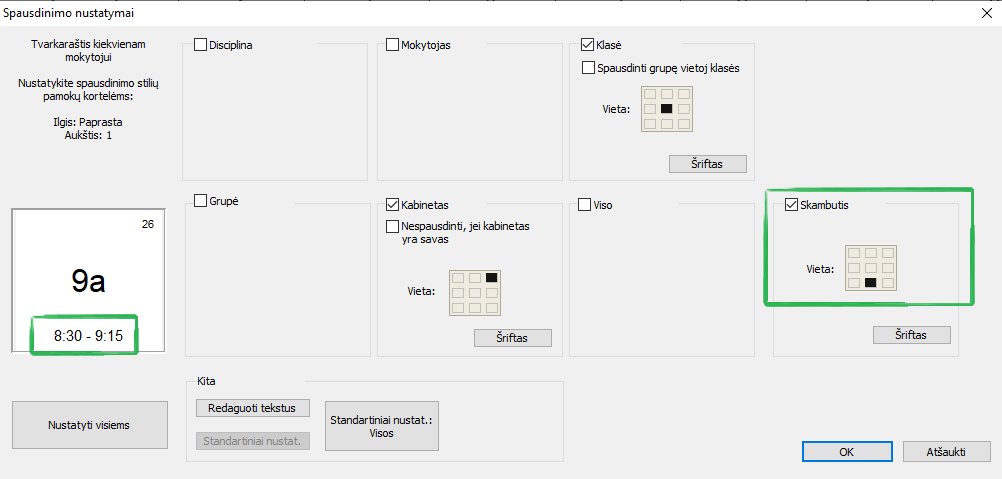This screenshot has height=479, width=1002.
Task: Tick Spausdinti grupę vietoj klasės
Action: pyautogui.click(x=589, y=67)
